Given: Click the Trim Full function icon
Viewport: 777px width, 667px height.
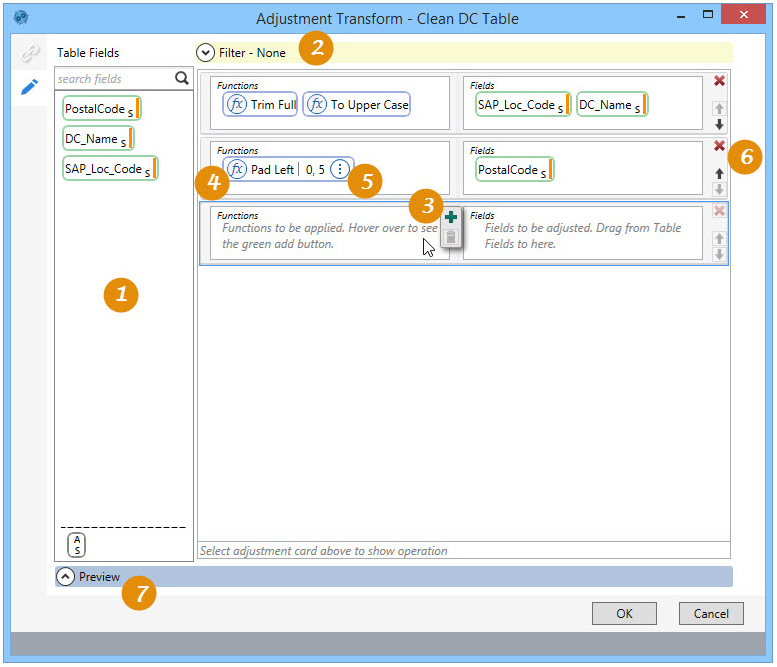Looking at the screenshot, I should pyautogui.click(x=237, y=104).
